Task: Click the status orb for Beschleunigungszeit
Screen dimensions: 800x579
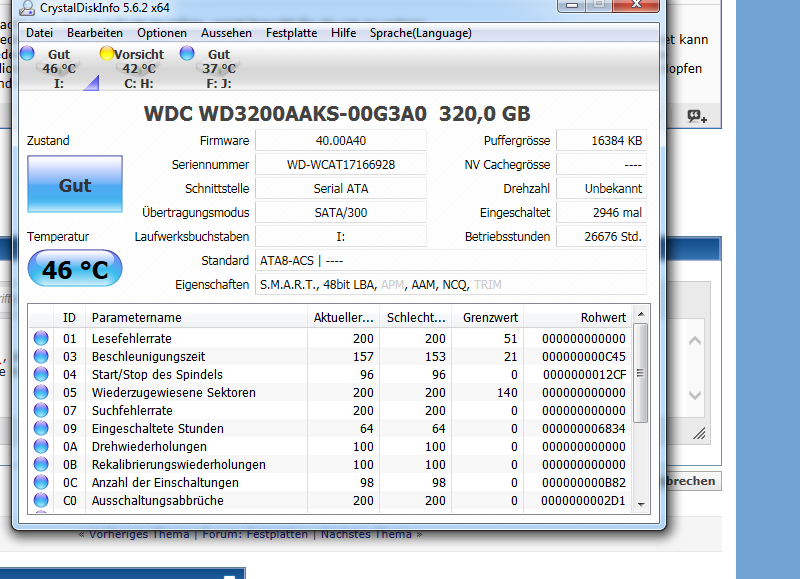Action: (41, 356)
